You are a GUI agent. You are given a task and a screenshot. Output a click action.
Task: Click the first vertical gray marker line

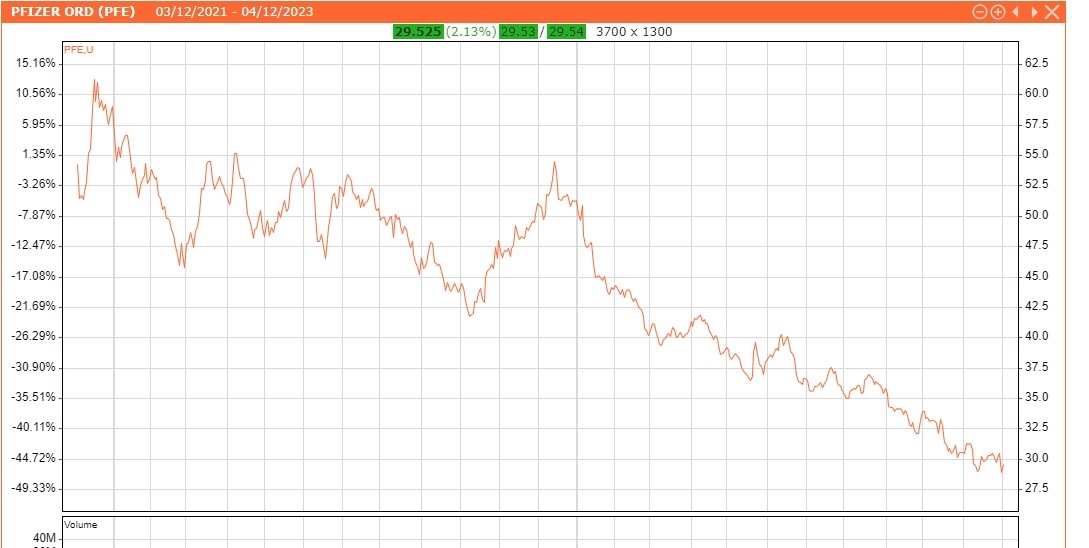[x=114, y=300]
